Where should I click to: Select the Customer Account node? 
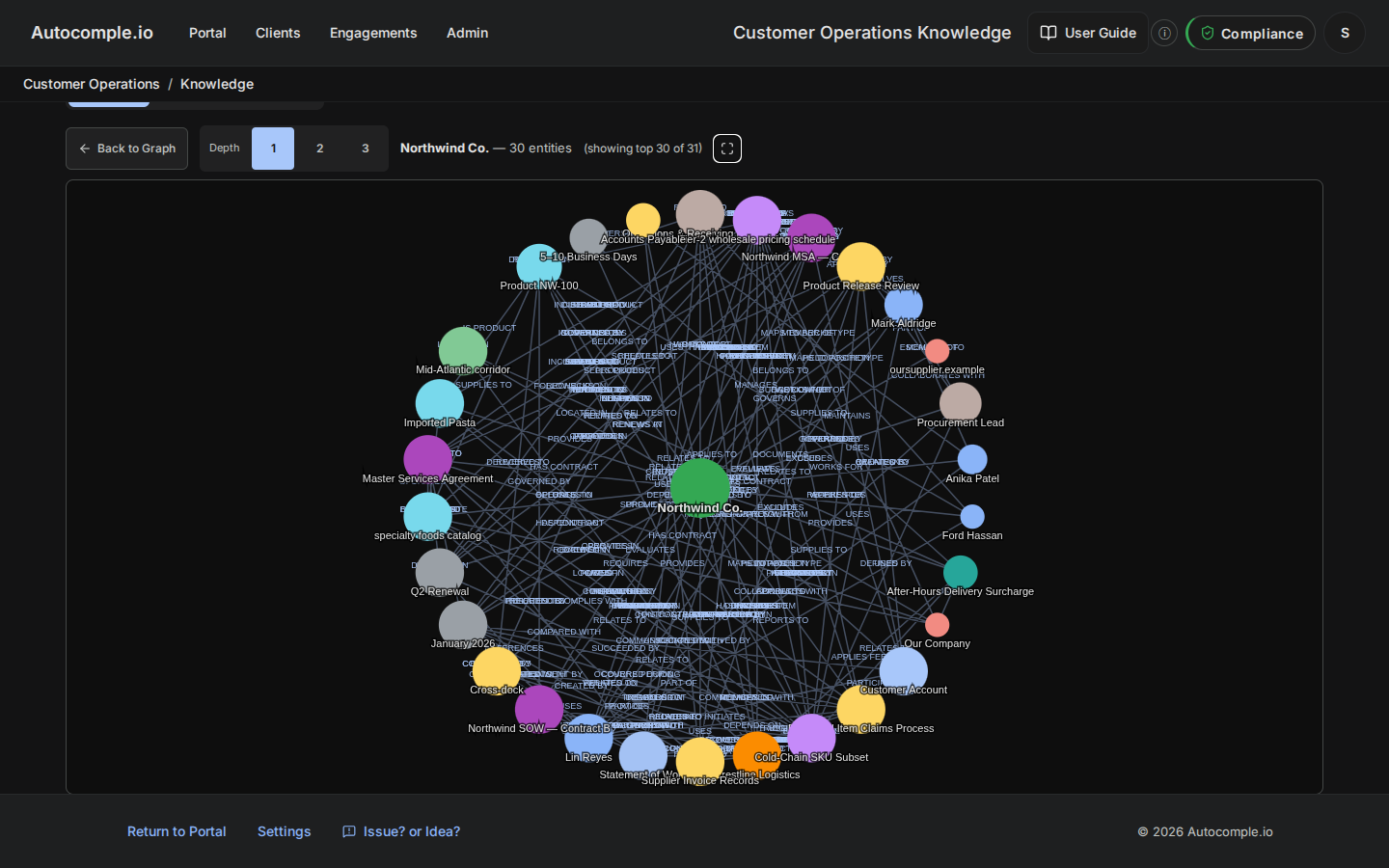[904, 670]
